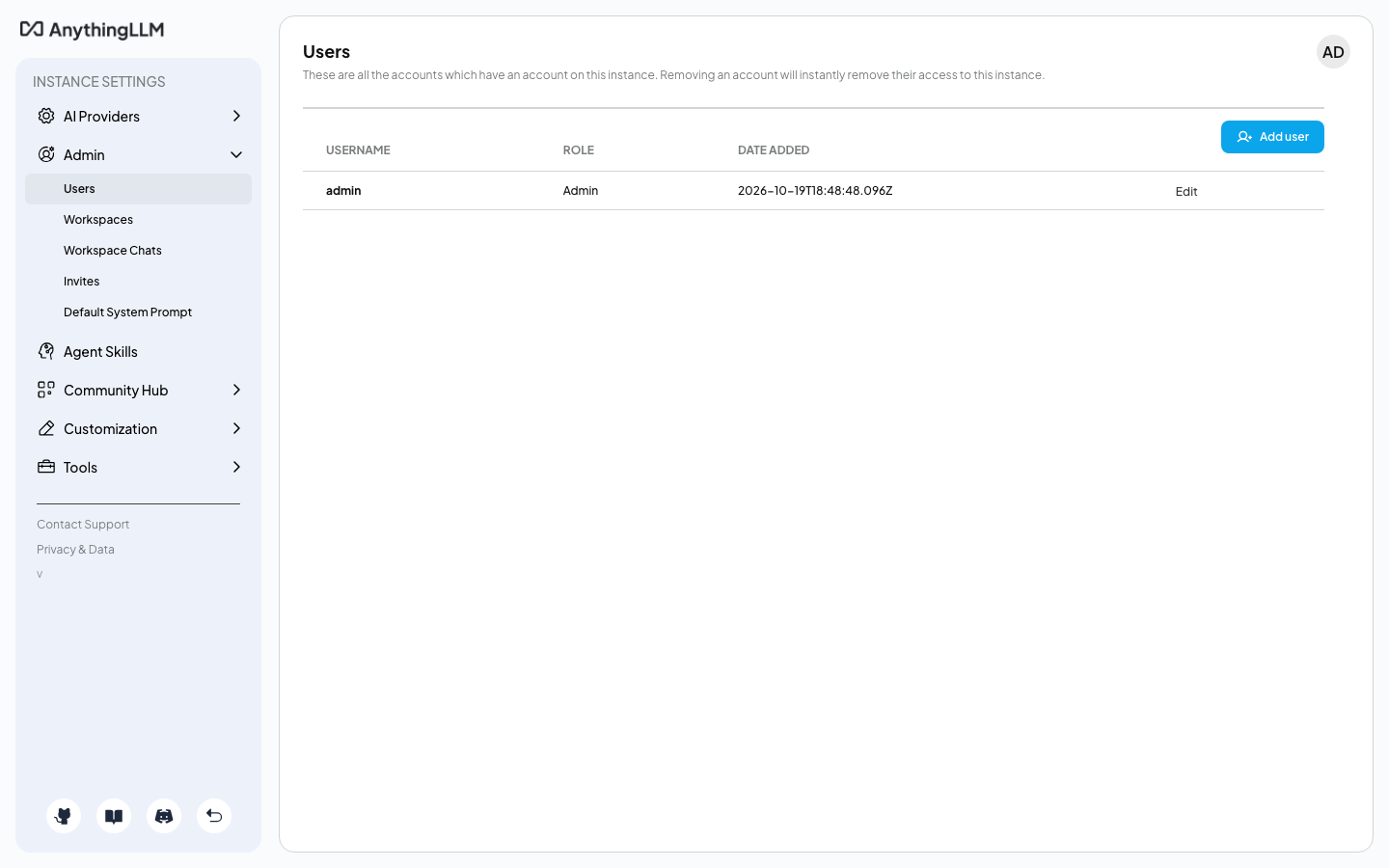Click the back arrow icon
This screenshot has width=1389, height=868.
point(214,816)
